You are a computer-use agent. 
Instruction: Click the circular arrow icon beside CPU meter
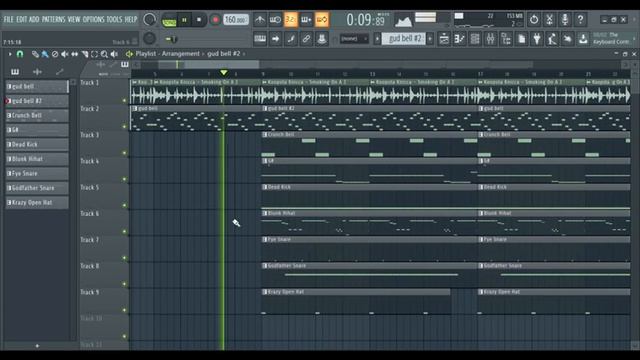(534, 20)
